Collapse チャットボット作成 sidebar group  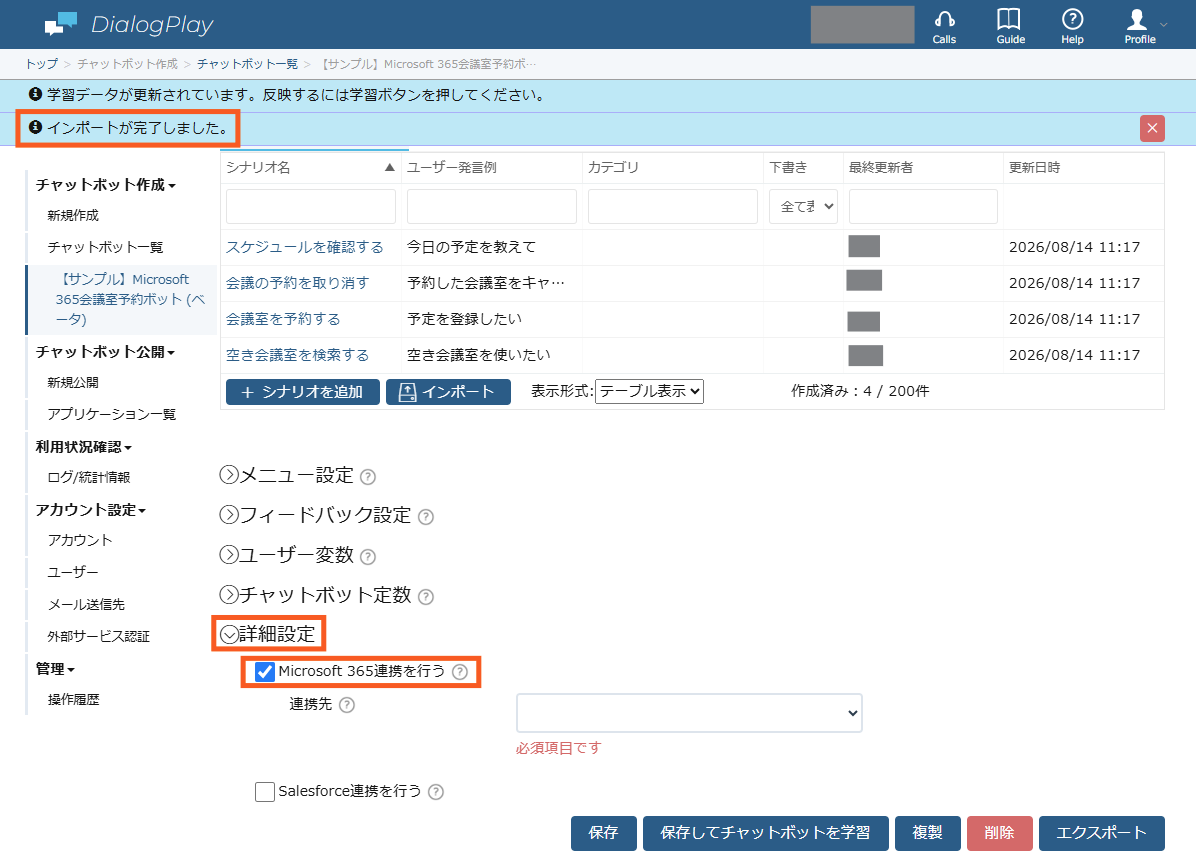click(x=105, y=185)
